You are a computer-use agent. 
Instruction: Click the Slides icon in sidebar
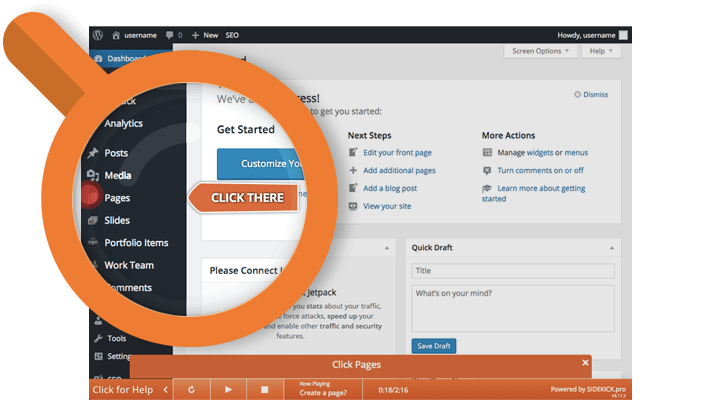pos(92,220)
